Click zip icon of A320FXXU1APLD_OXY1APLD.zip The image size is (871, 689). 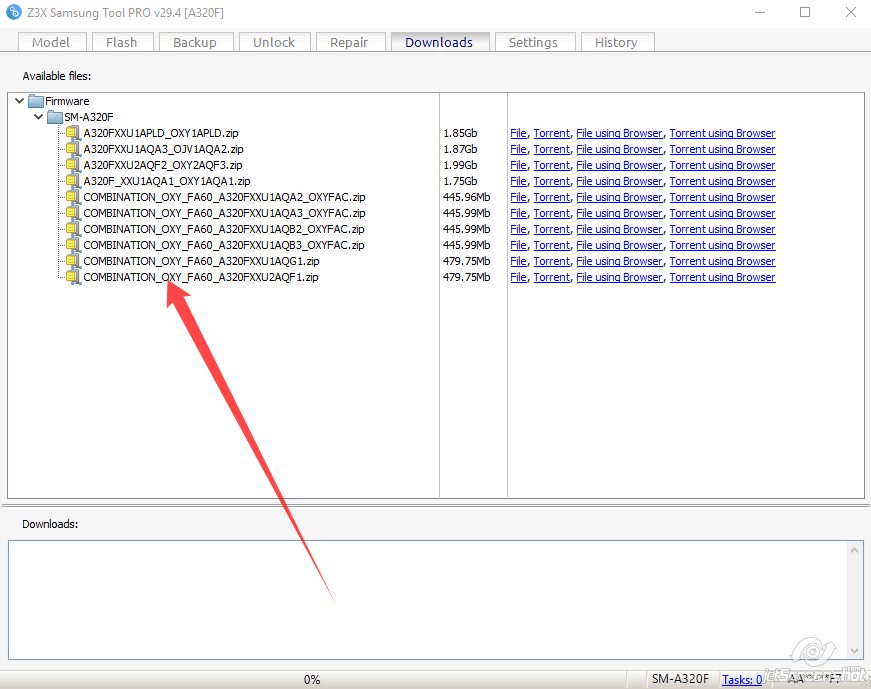click(73, 133)
